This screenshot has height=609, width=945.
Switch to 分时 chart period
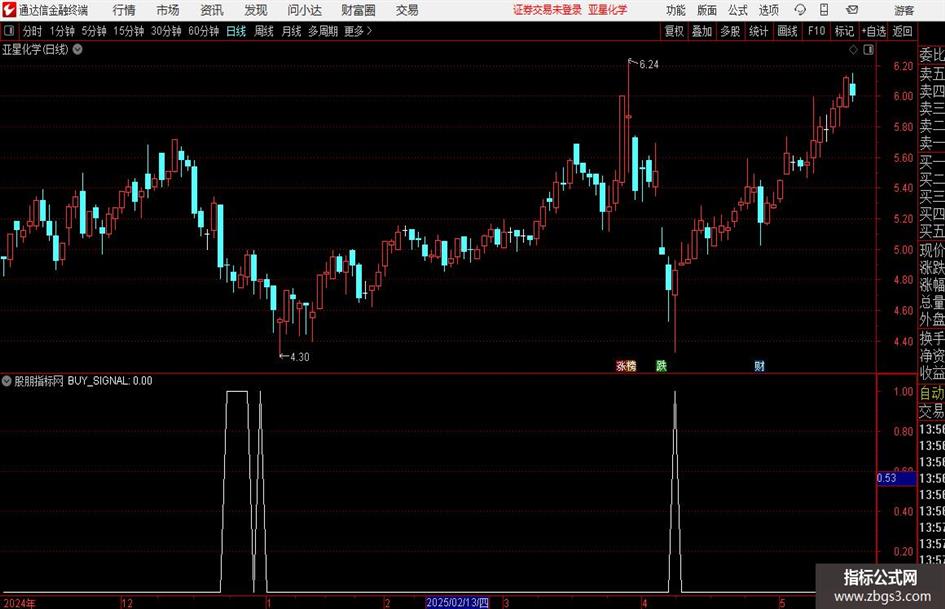tap(32, 31)
